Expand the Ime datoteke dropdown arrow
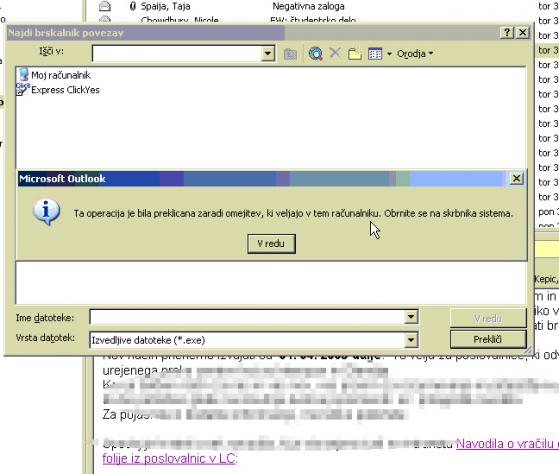Viewport: 559px width, 474px height. [411, 317]
